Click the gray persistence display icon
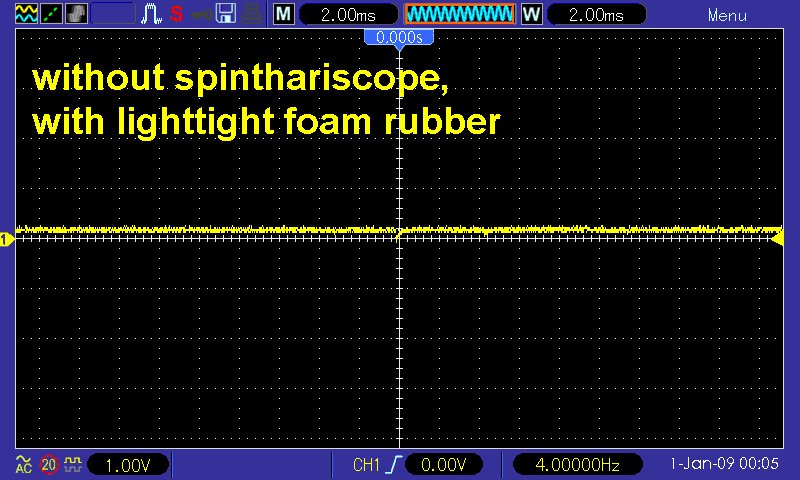Screen dimensions: 800x480 coord(77,15)
